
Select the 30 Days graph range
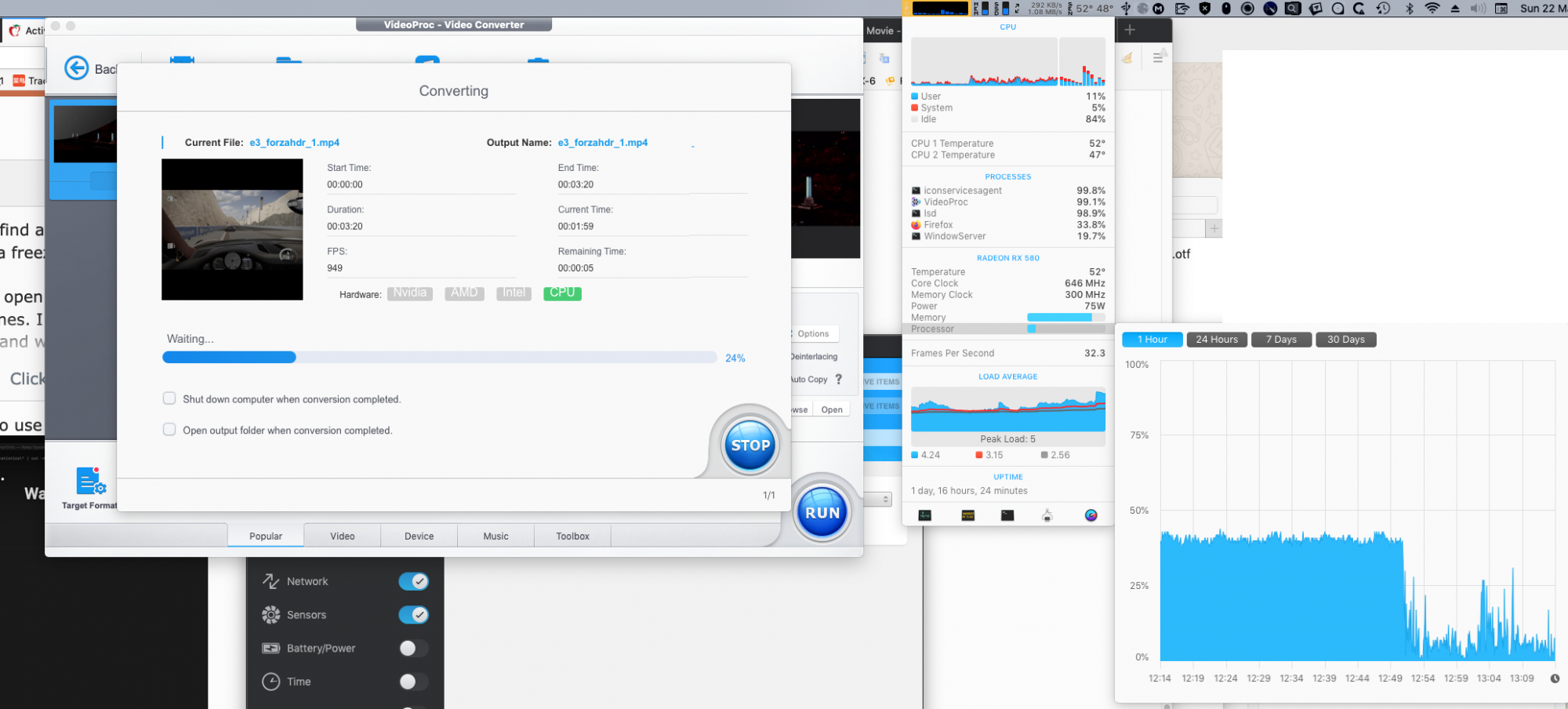(1346, 340)
